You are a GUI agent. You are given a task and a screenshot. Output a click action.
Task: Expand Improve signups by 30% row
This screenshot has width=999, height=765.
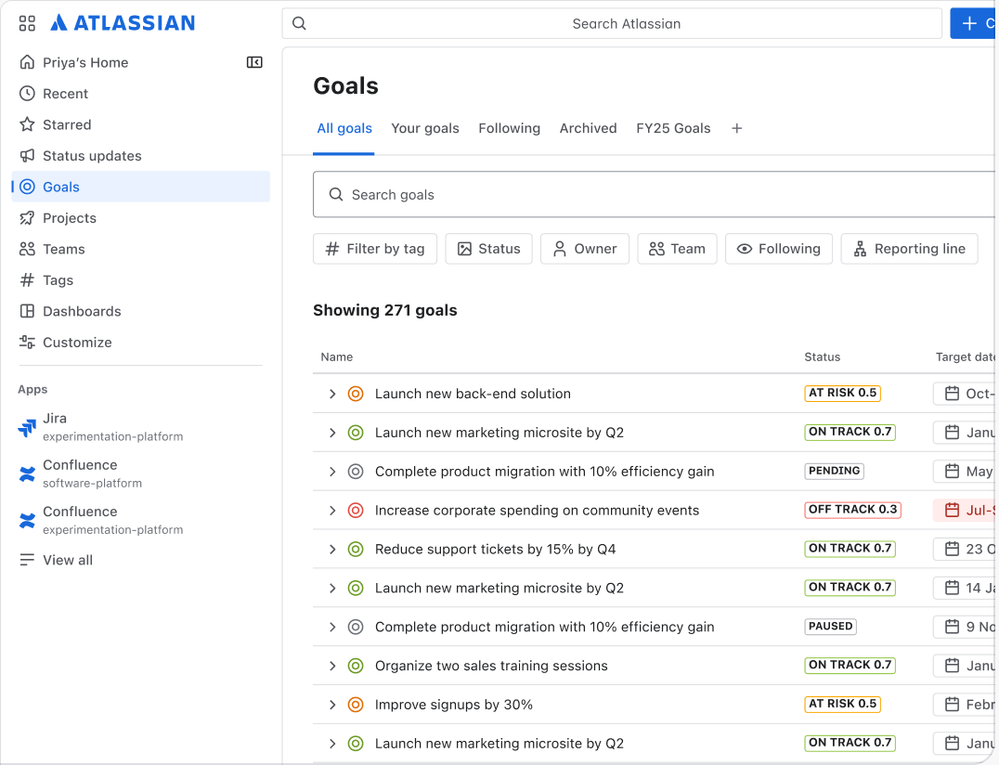point(332,704)
